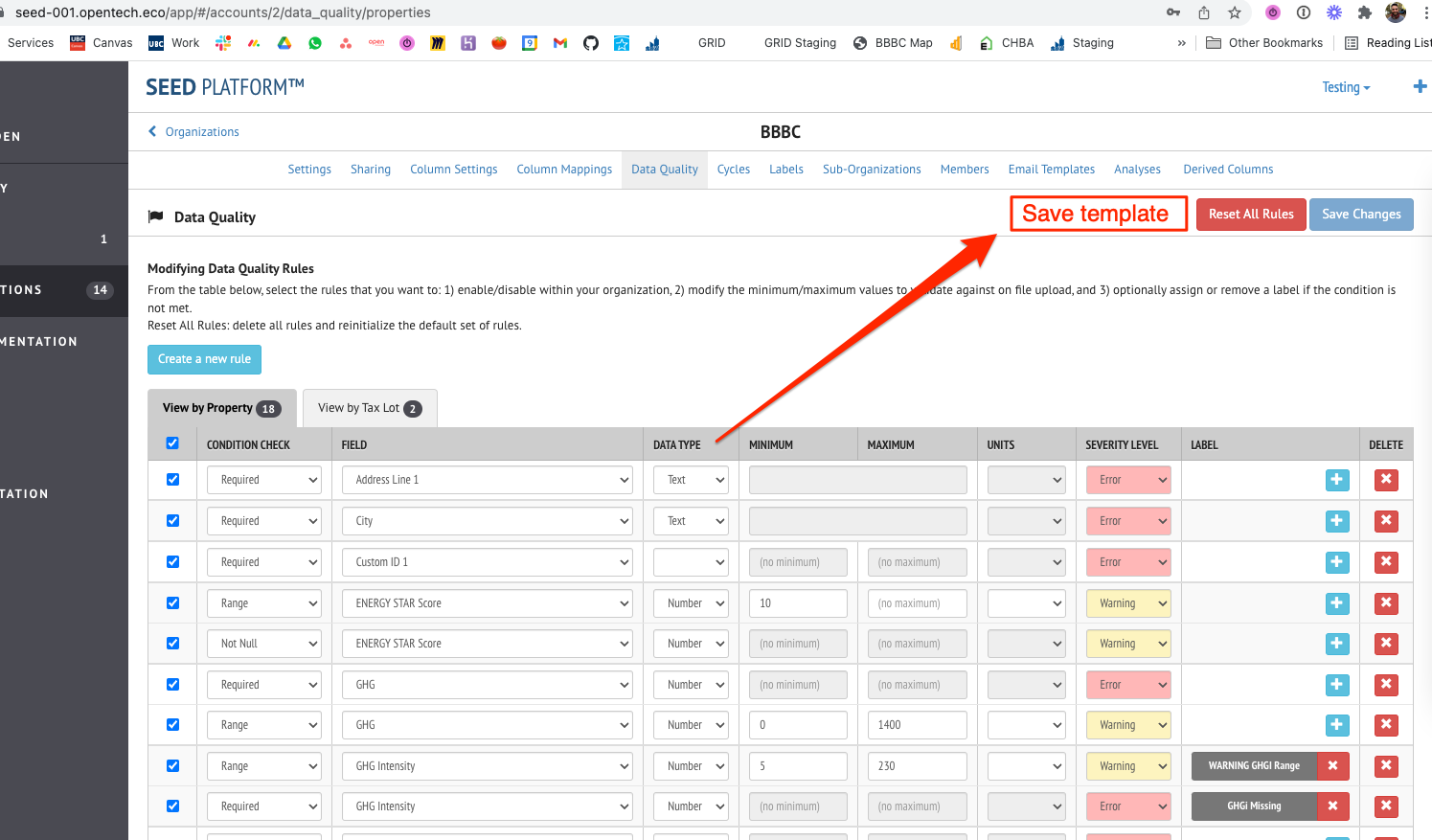This screenshot has width=1432, height=840.
Task: Open the Cycles tab
Action: (733, 170)
